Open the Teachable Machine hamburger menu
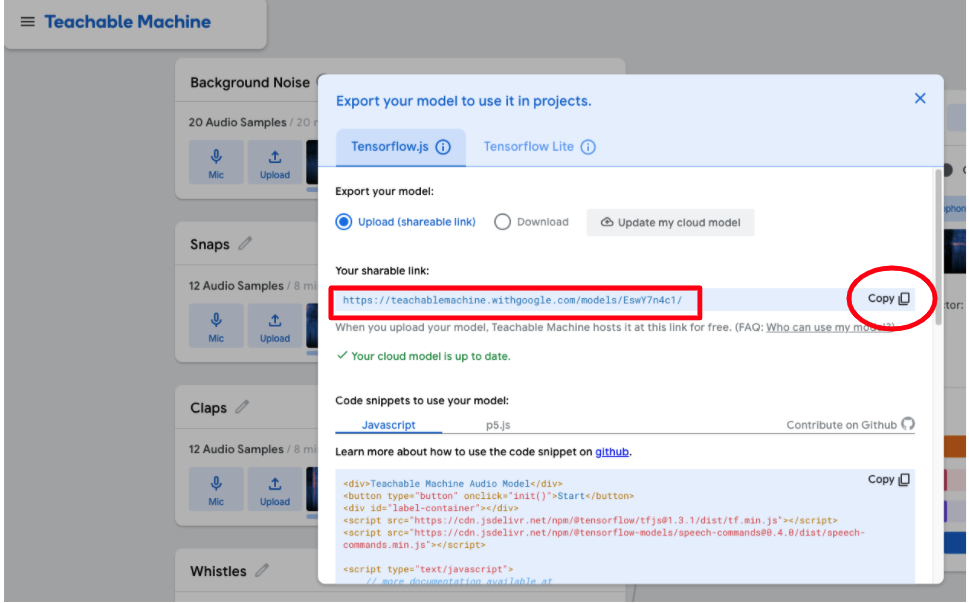The image size is (969, 603). [x=27, y=22]
